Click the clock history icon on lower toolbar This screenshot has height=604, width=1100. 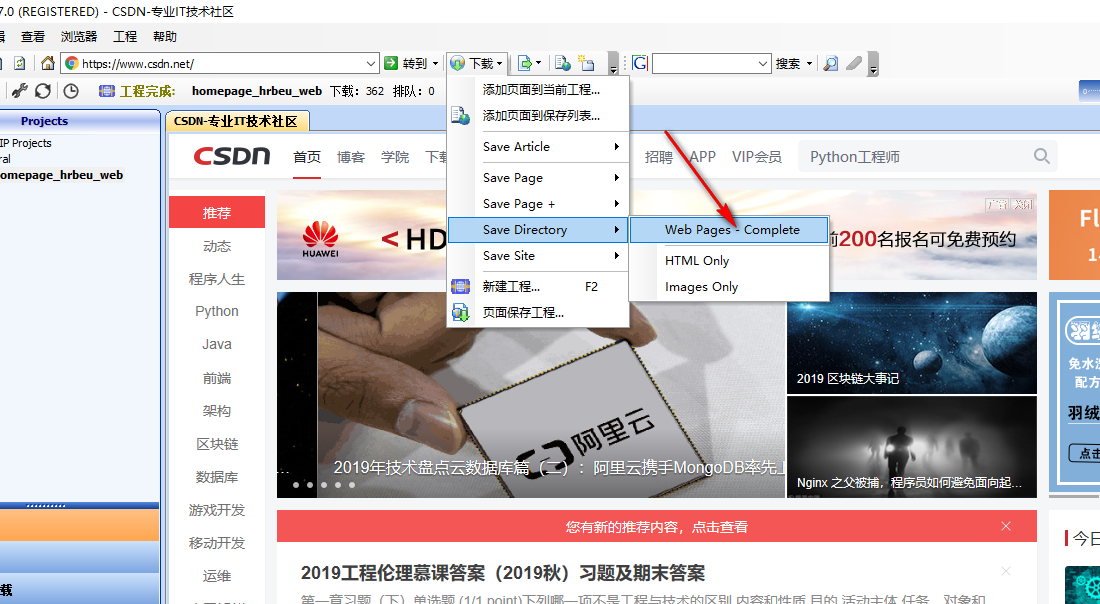pyautogui.click(x=70, y=90)
